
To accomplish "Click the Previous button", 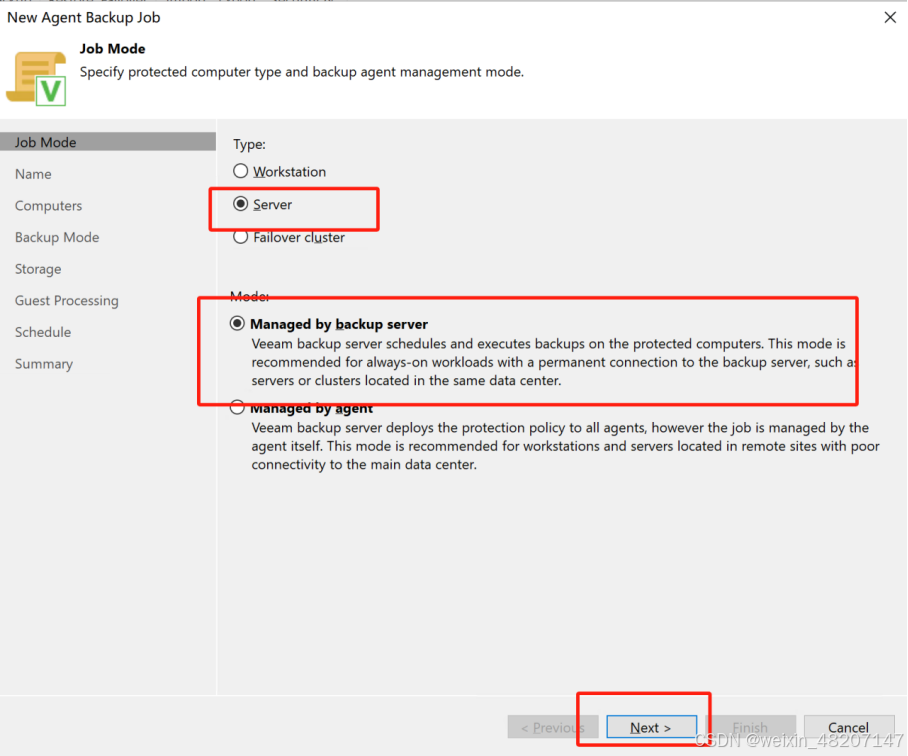I will click(552, 727).
